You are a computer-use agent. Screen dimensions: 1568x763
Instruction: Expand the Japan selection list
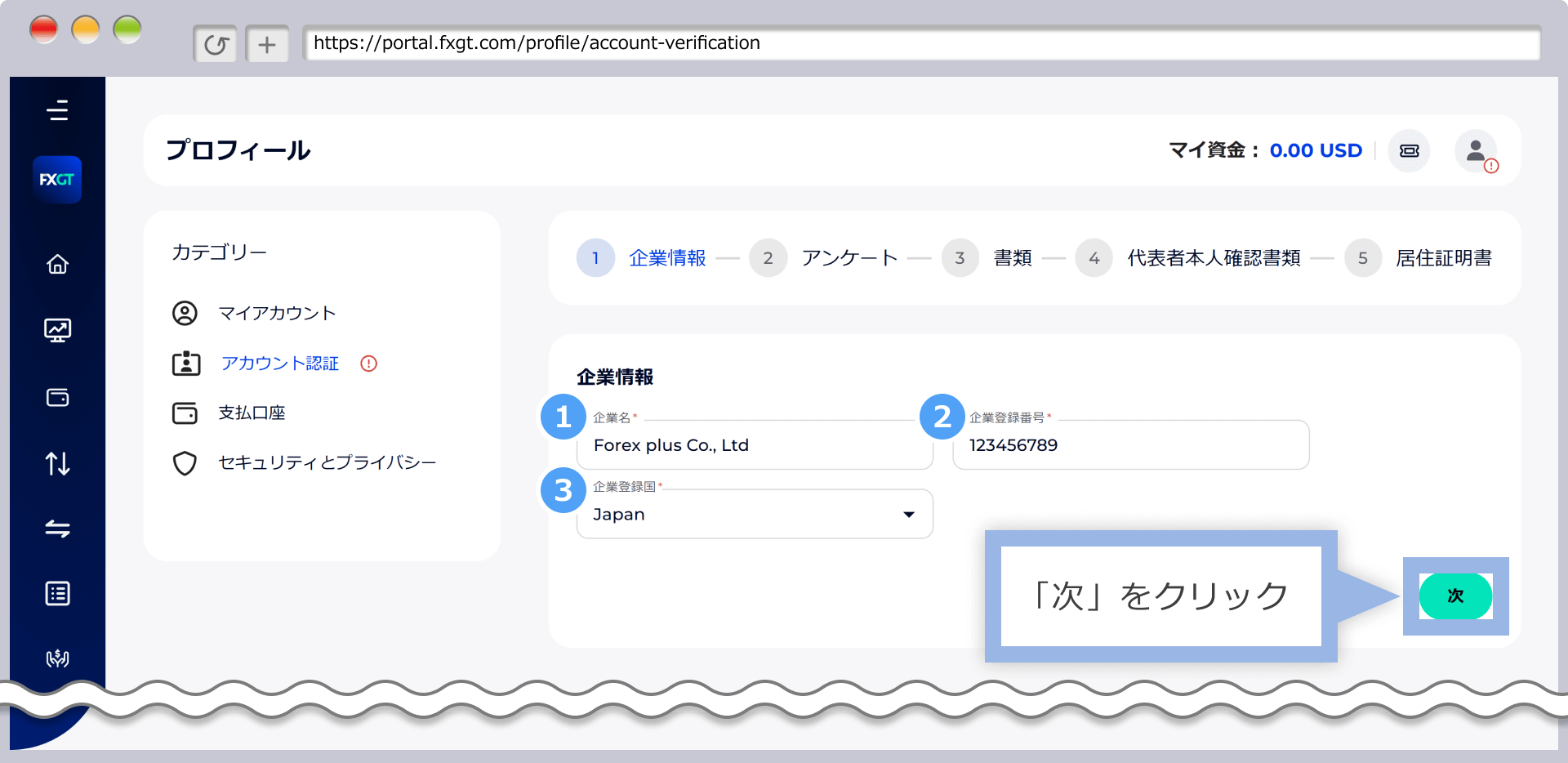pos(909,515)
